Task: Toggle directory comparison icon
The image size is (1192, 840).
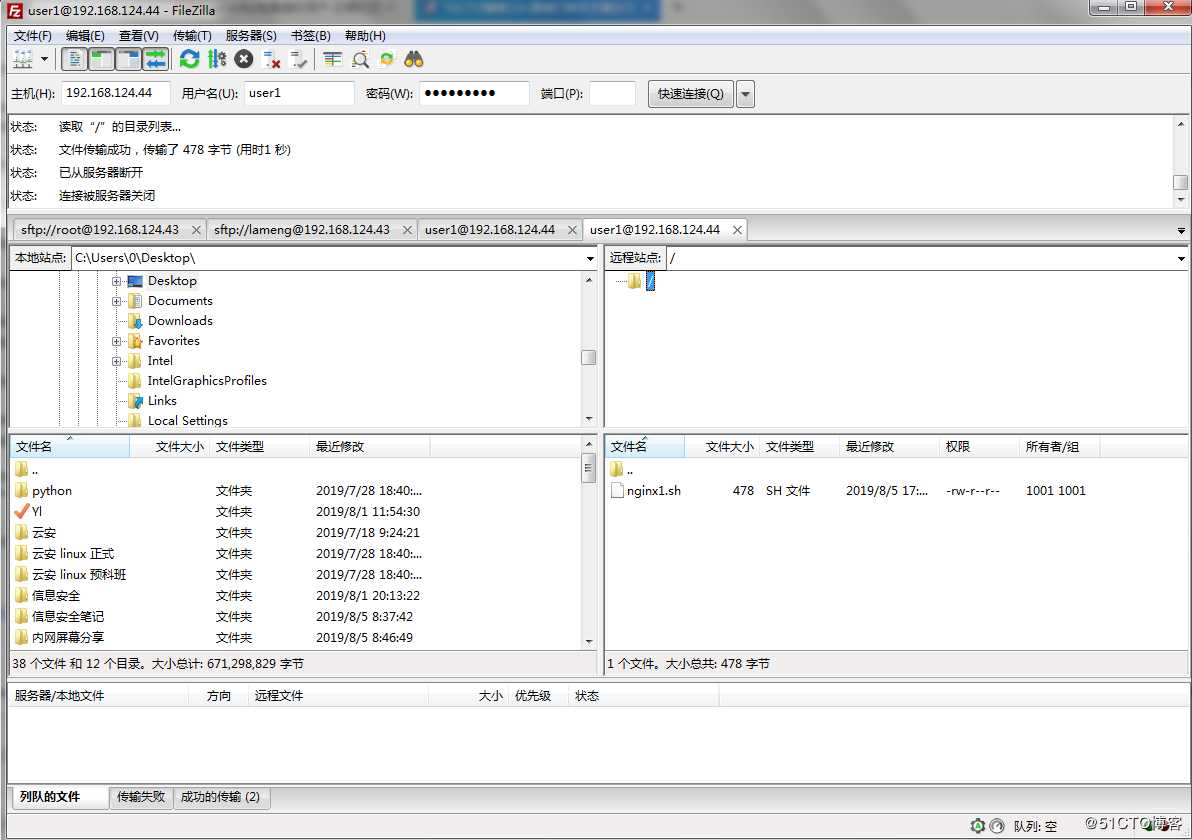Action: coord(360,59)
